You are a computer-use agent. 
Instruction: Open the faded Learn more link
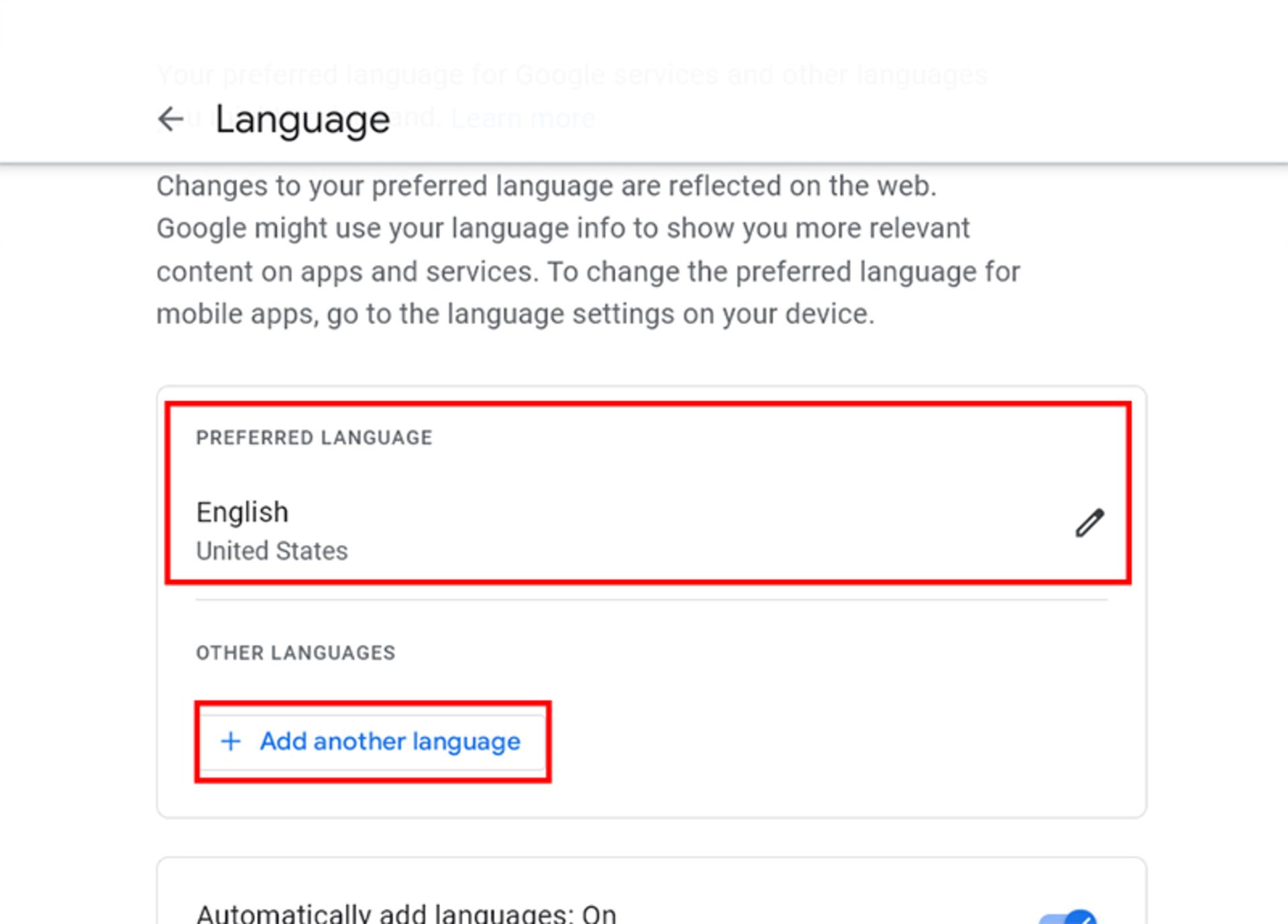click(523, 119)
